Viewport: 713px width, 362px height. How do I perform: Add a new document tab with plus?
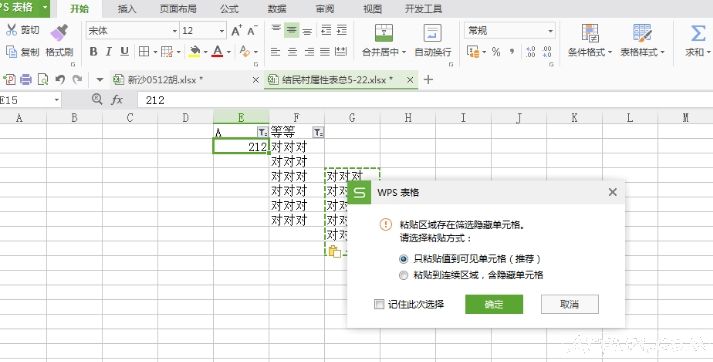[428, 80]
